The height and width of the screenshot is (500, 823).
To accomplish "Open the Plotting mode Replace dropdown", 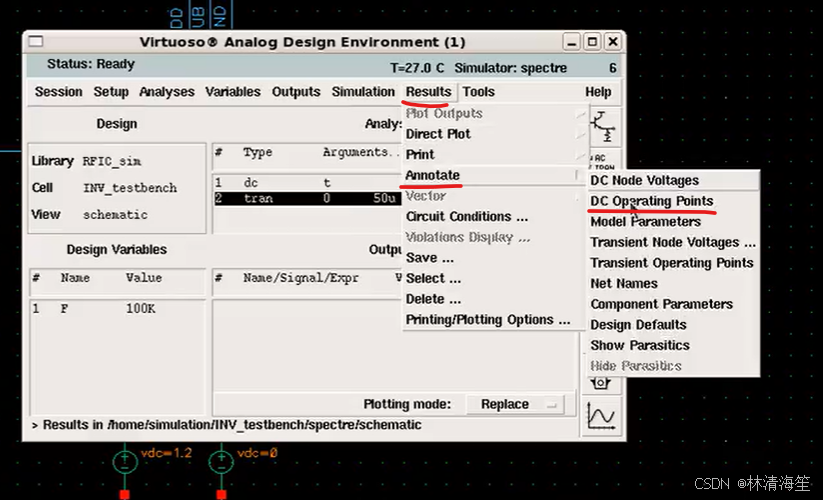I will click(514, 404).
